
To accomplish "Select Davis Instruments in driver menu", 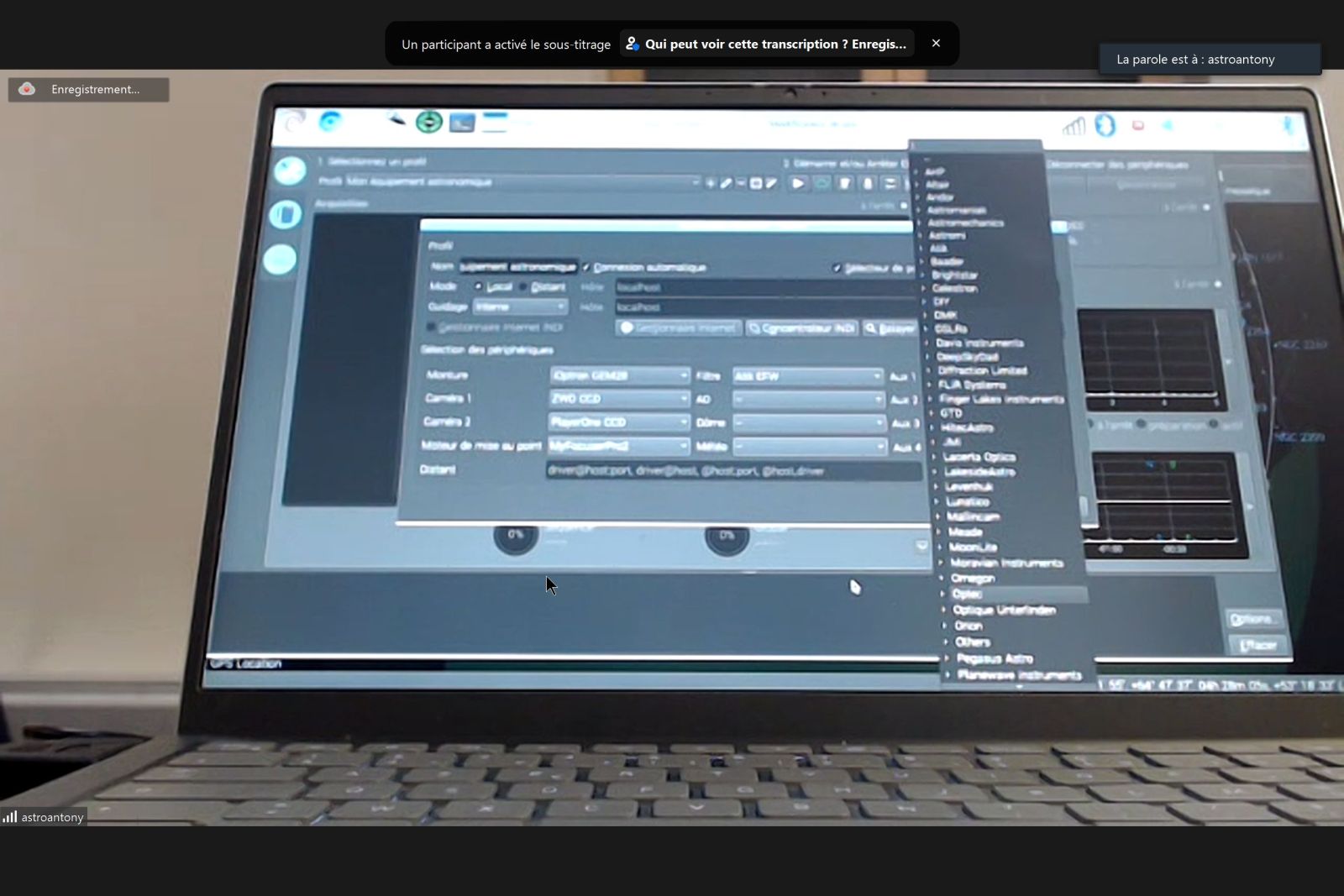I will point(979,343).
